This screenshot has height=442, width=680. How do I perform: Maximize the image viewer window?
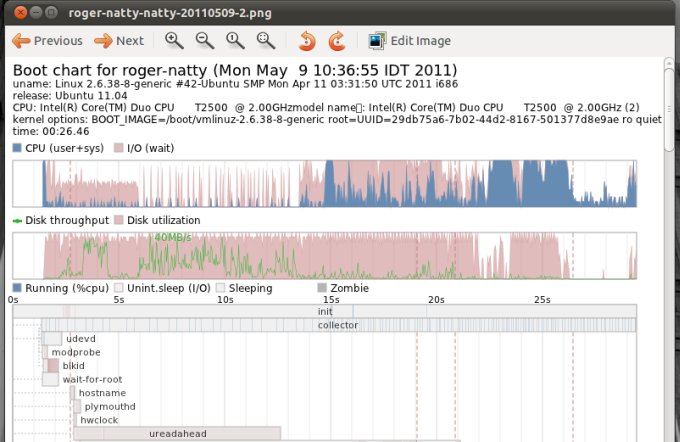(49, 12)
